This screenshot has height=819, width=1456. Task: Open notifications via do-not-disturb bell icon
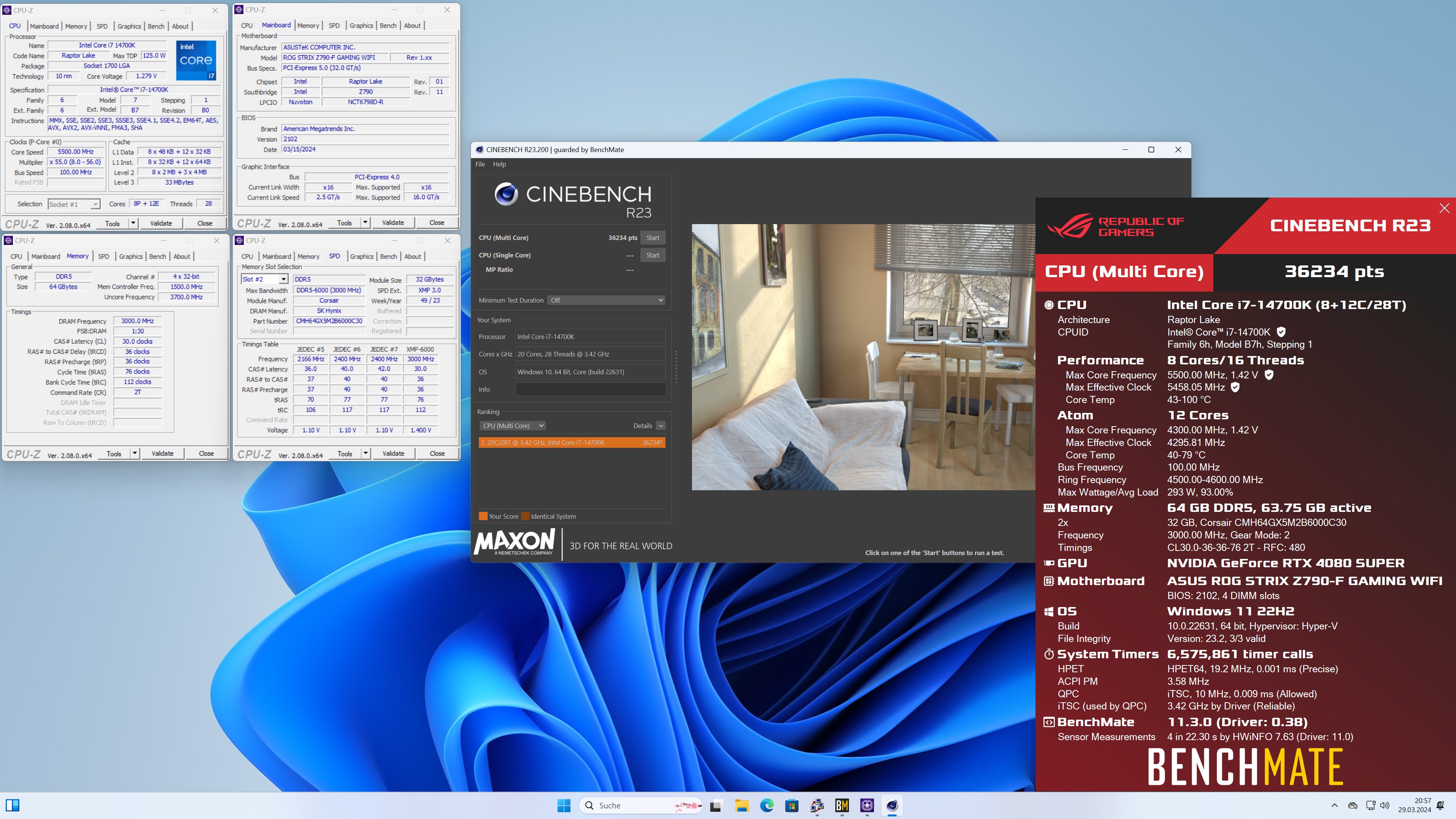(1441, 805)
